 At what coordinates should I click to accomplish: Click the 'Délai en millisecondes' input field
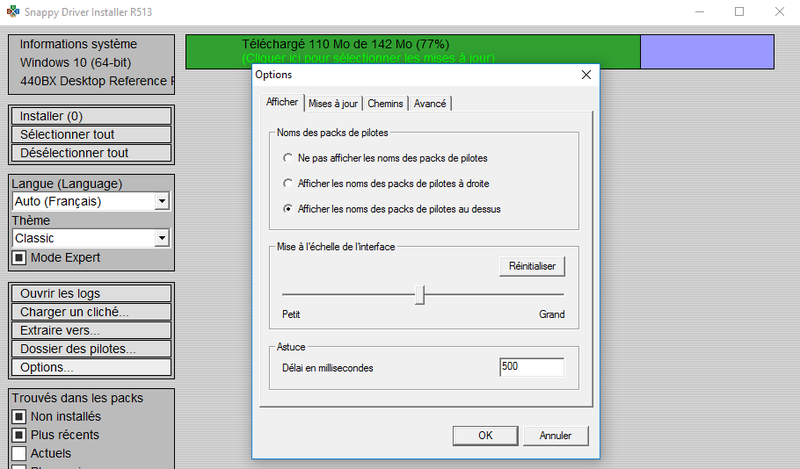pyautogui.click(x=531, y=367)
